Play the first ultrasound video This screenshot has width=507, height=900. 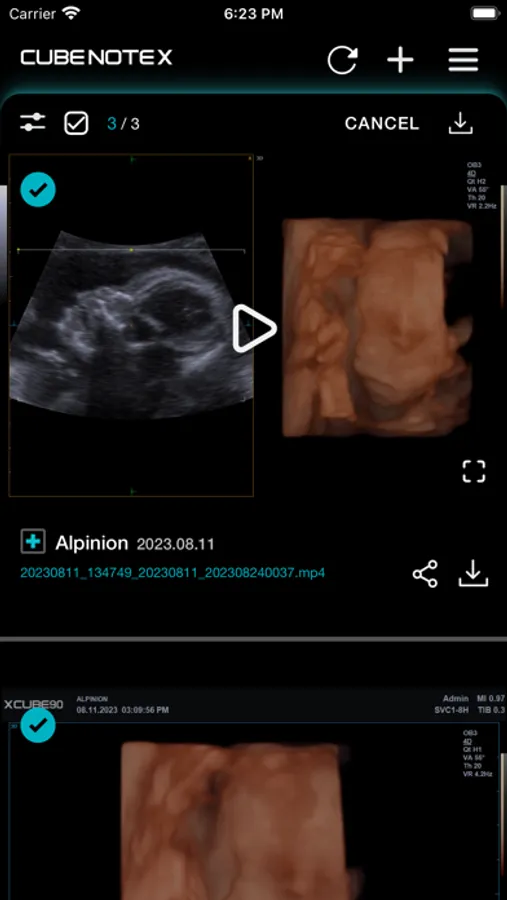pyautogui.click(x=254, y=329)
